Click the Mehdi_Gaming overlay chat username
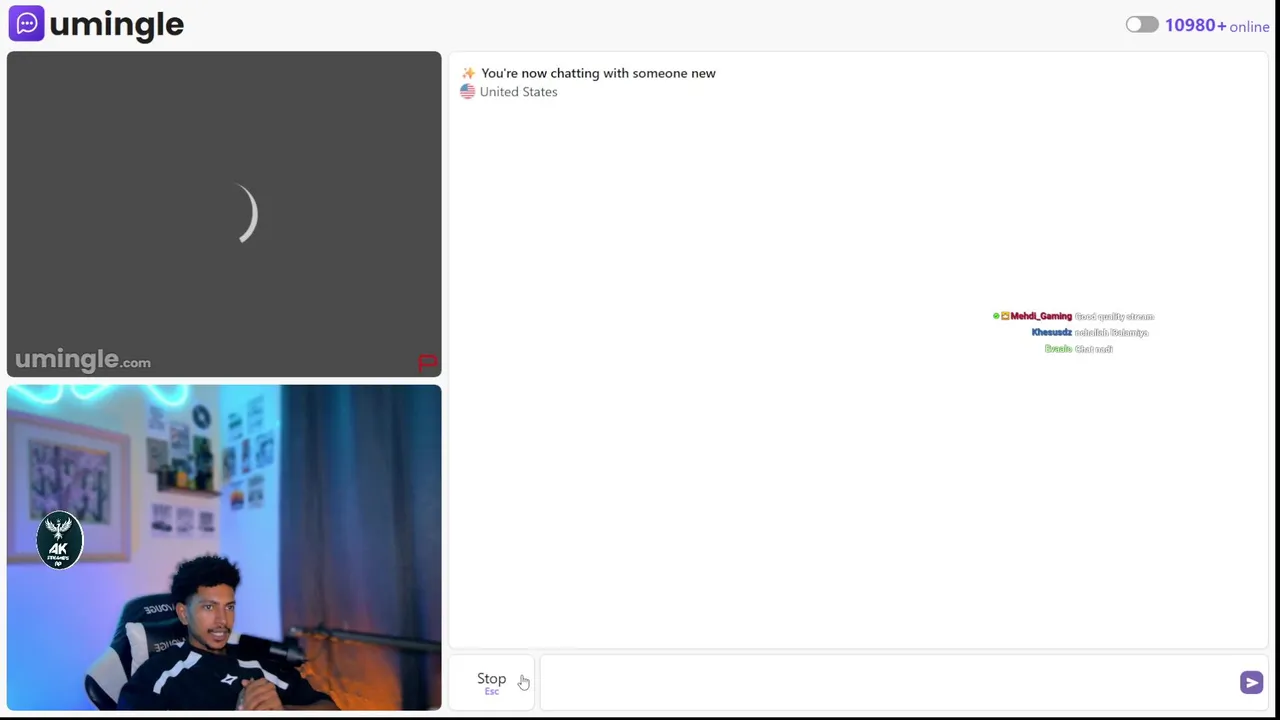1280x720 pixels. pyautogui.click(x=1041, y=316)
